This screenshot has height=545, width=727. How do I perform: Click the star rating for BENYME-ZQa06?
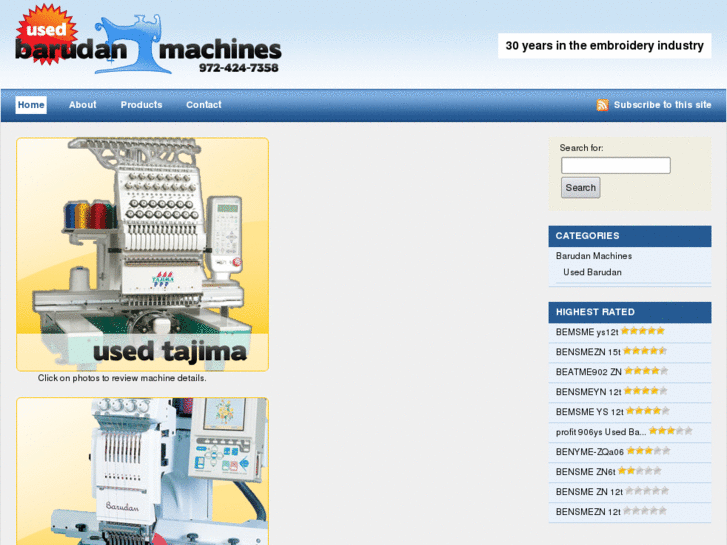[648, 450]
